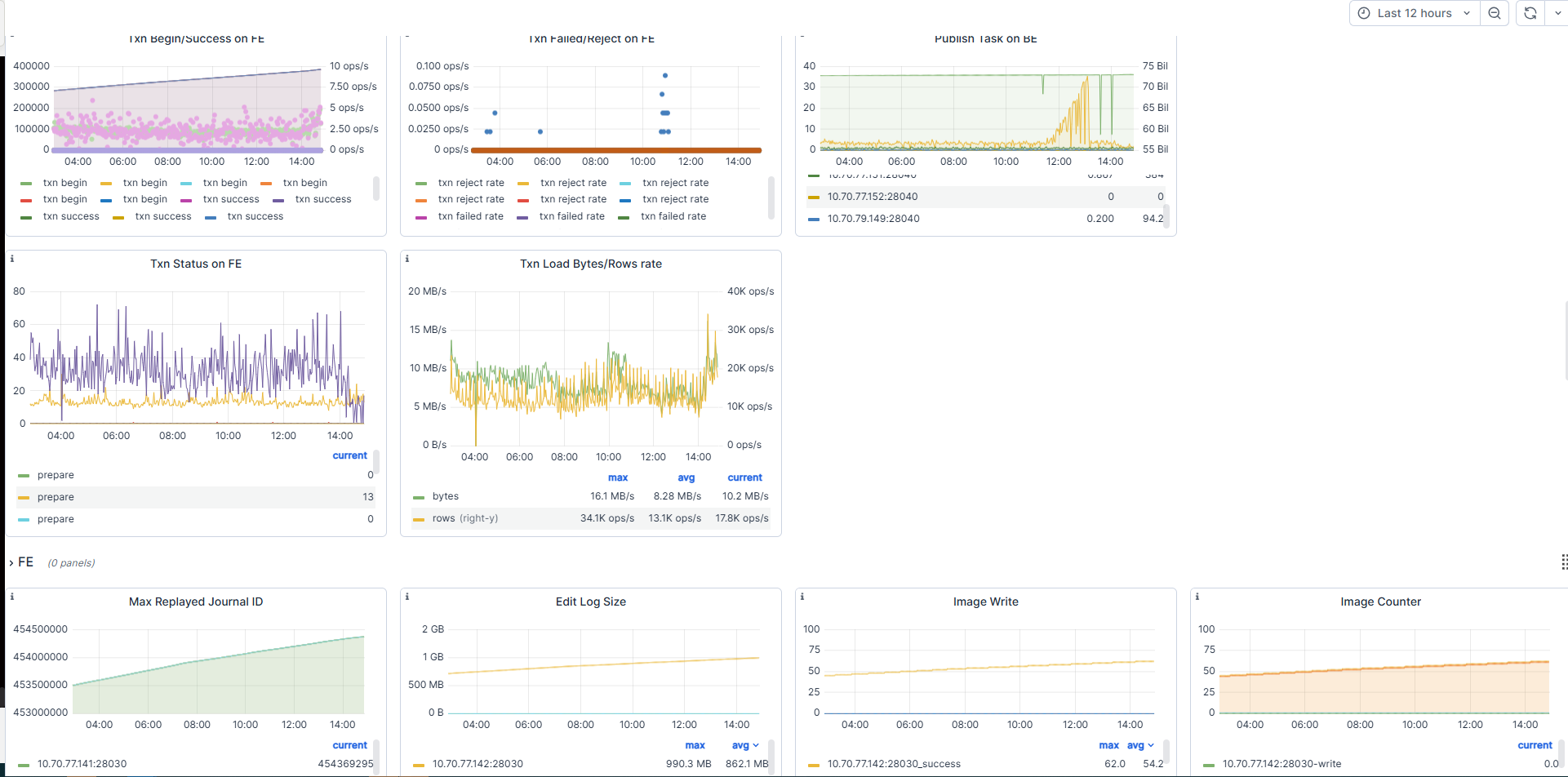Click info icon on Max Replayed Journal ID panel
Screen dimensions: 1568x777
(x=12, y=597)
